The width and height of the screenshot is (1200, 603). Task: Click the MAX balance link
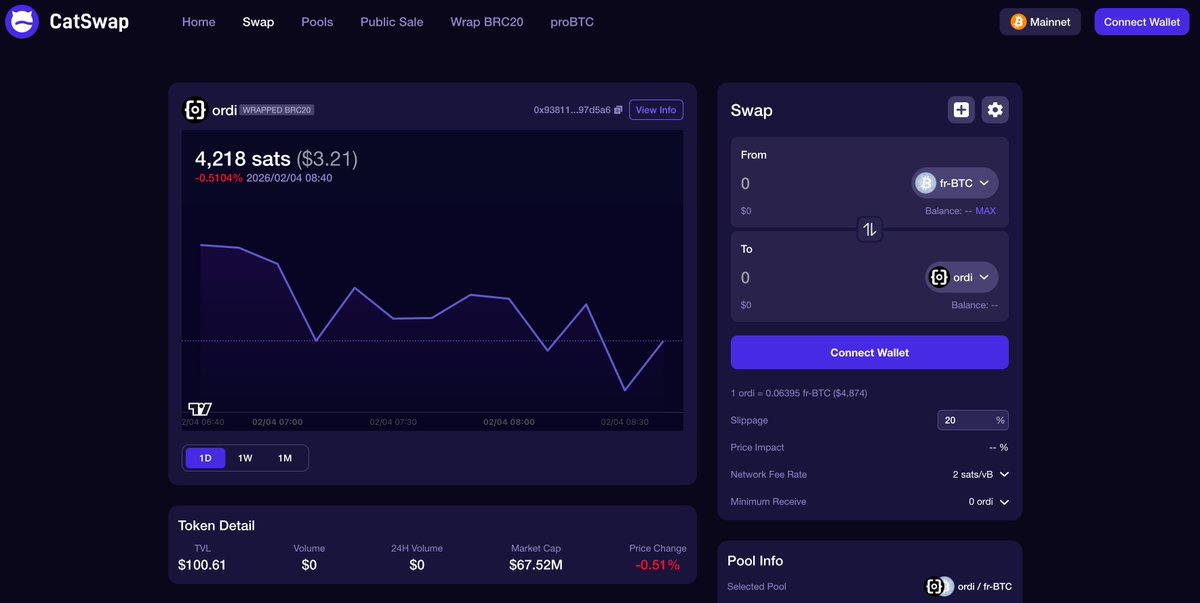[x=986, y=211]
